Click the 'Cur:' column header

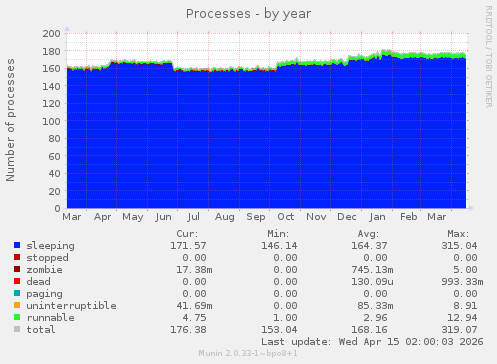[187, 234]
